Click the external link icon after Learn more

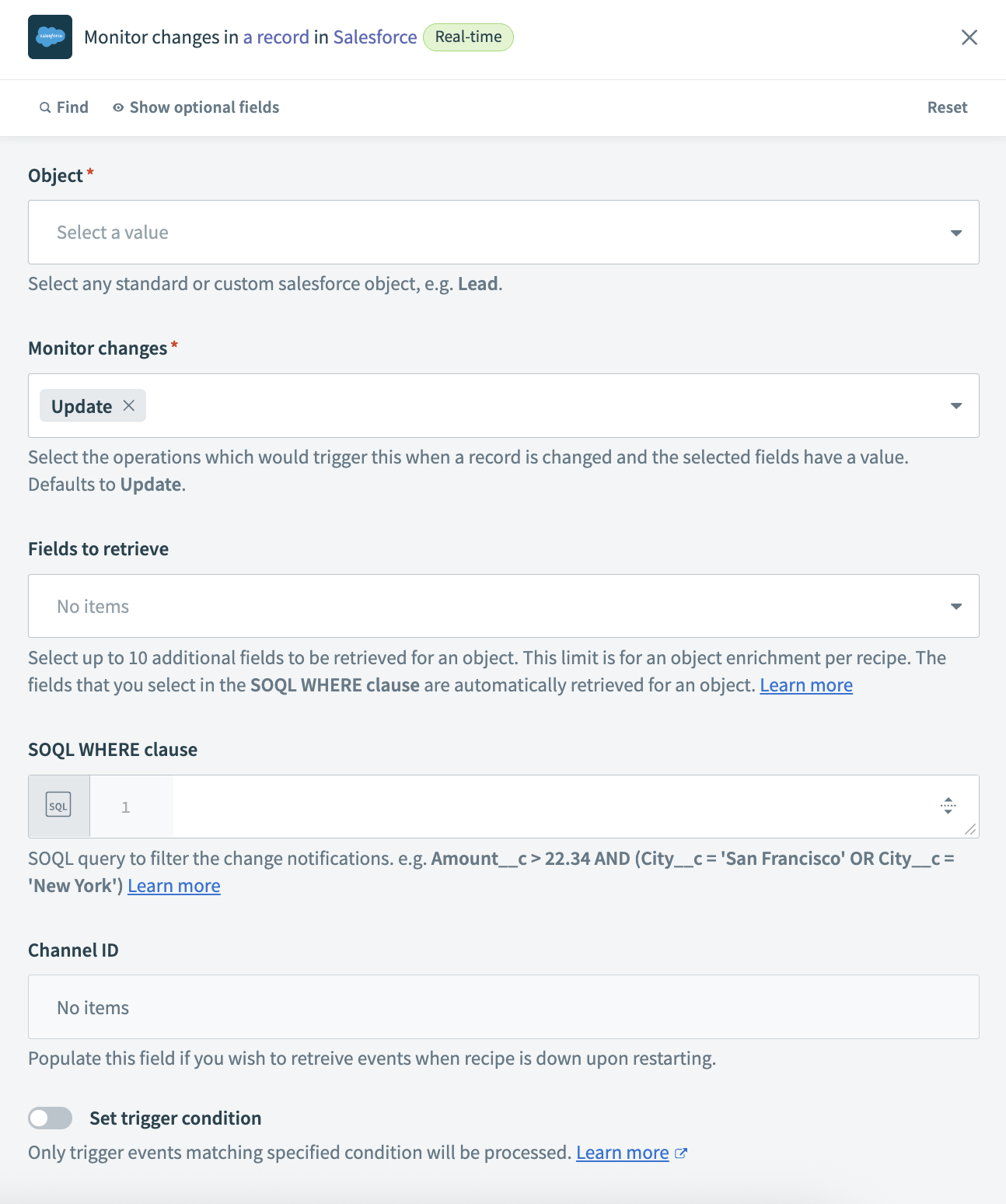point(681,1153)
